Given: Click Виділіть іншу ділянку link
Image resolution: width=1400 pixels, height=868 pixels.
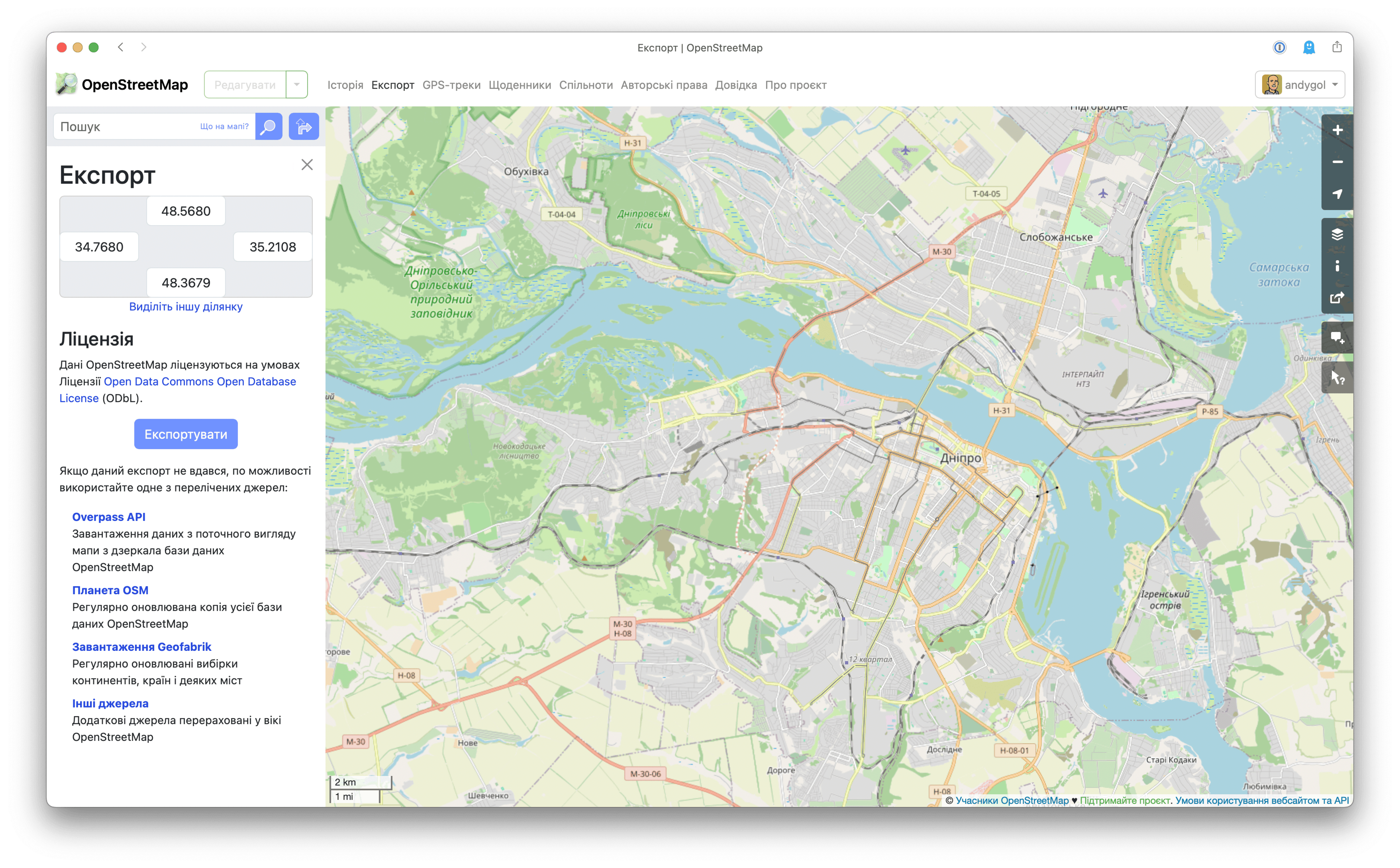Looking at the screenshot, I should (x=185, y=306).
